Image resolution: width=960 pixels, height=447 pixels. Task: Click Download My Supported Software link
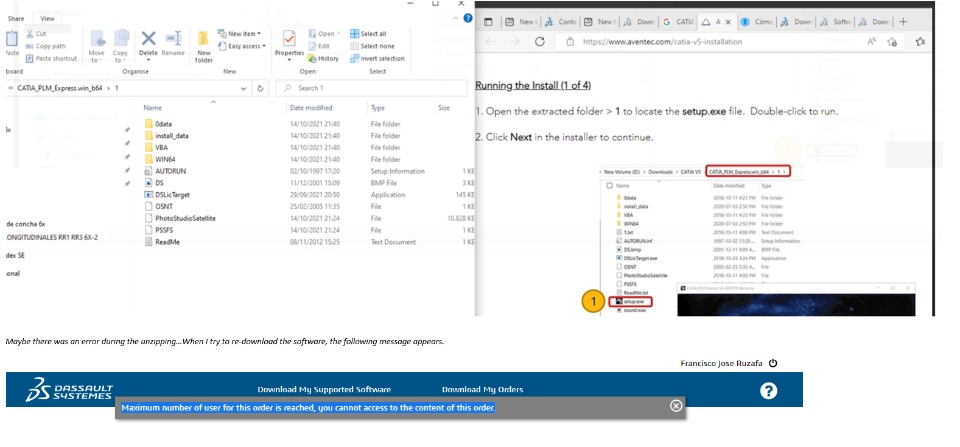coord(324,389)
